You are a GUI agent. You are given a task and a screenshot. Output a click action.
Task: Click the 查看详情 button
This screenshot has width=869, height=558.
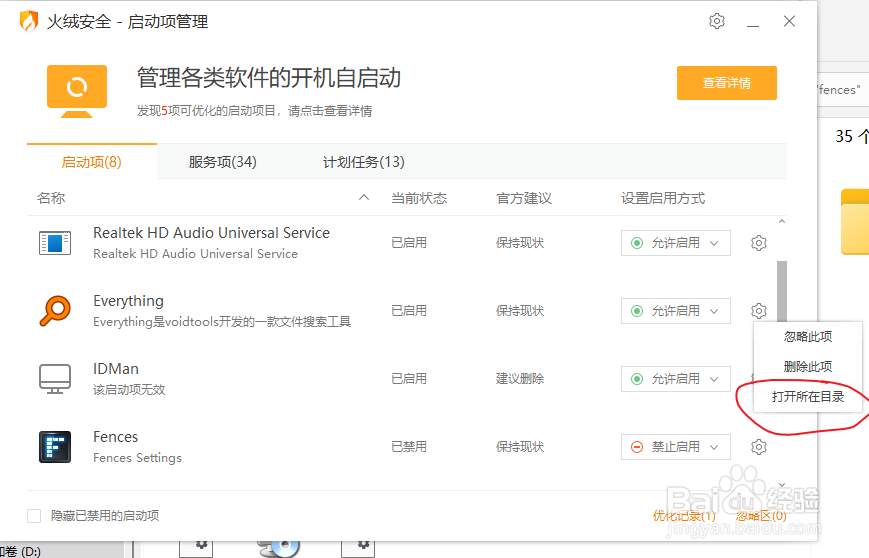(x=727, y=83)
